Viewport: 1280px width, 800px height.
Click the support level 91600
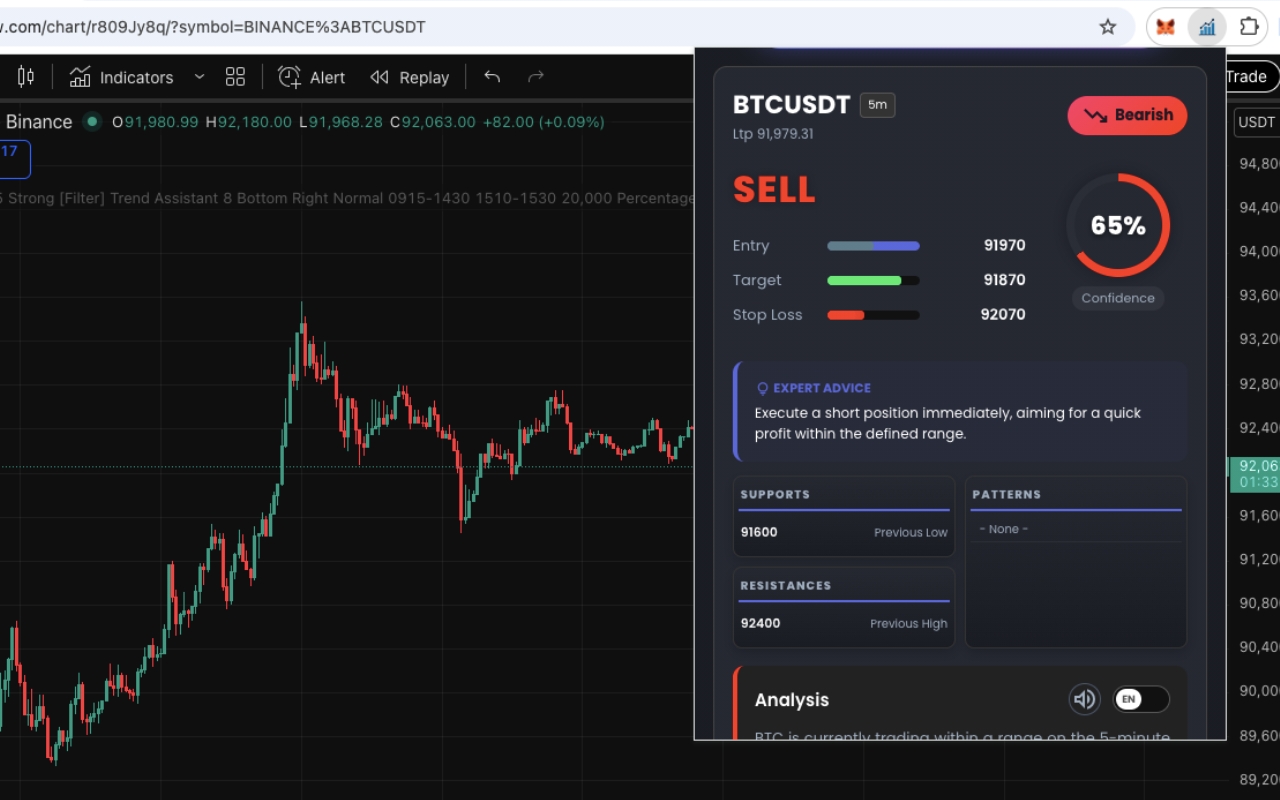(x=759, y=532)
